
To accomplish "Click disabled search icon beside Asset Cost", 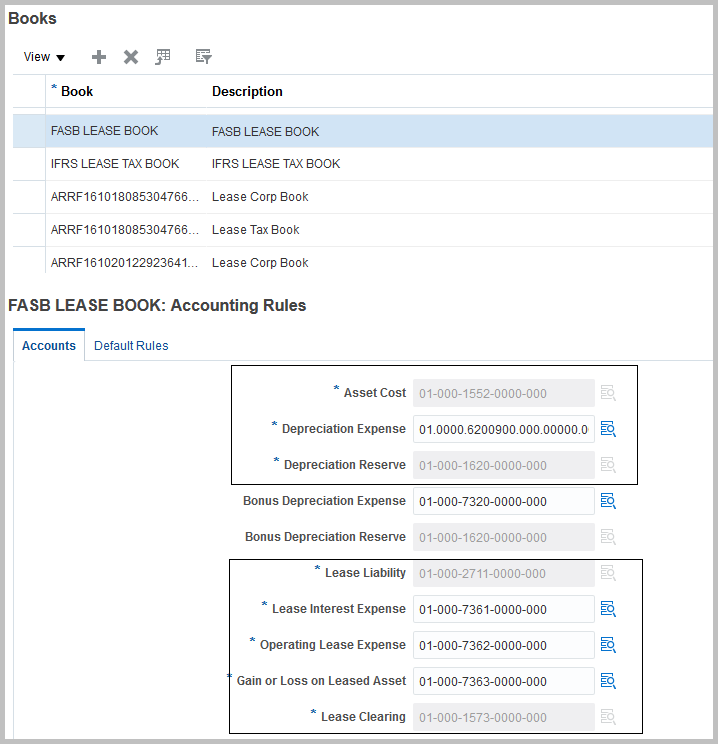I will 608,393.
